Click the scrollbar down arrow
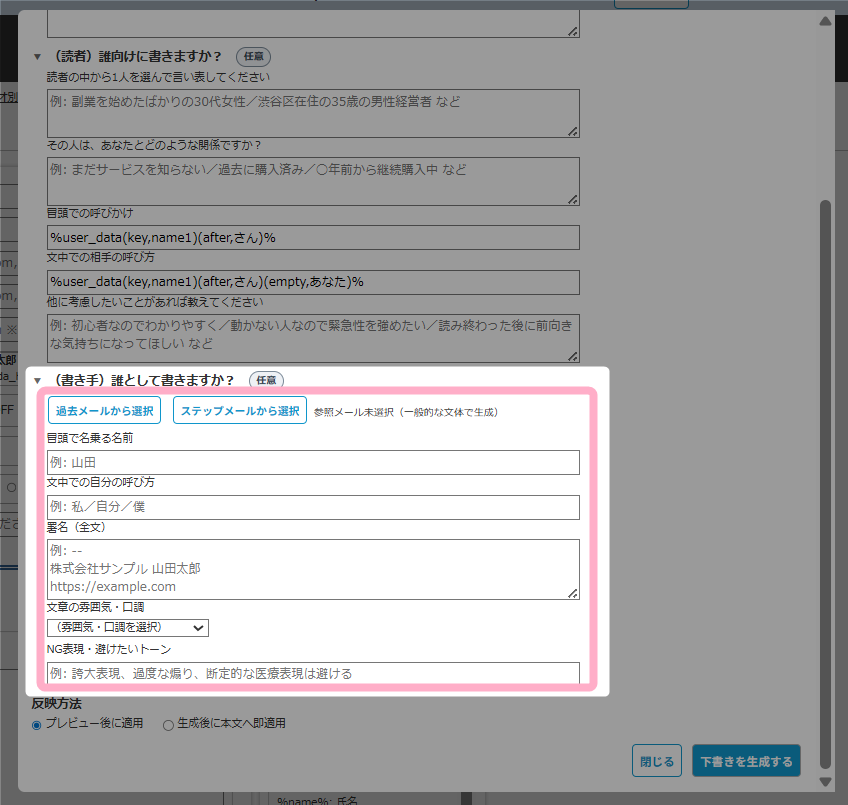This screenshot has width=848, height=805. tap(825, 781)
